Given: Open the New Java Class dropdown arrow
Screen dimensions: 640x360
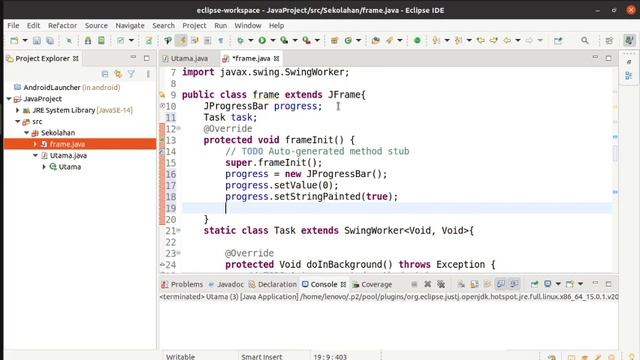Looking at the screenshot, I should click(x=358, y=40).
